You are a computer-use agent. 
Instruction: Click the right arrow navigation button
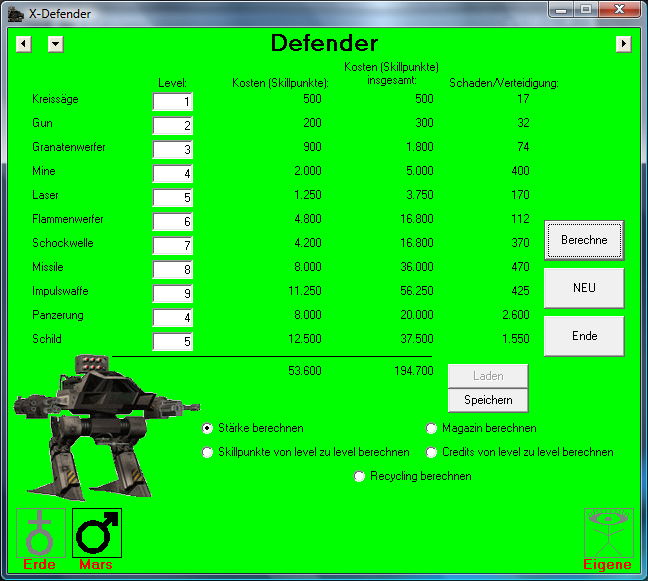[x=624, y=44]
